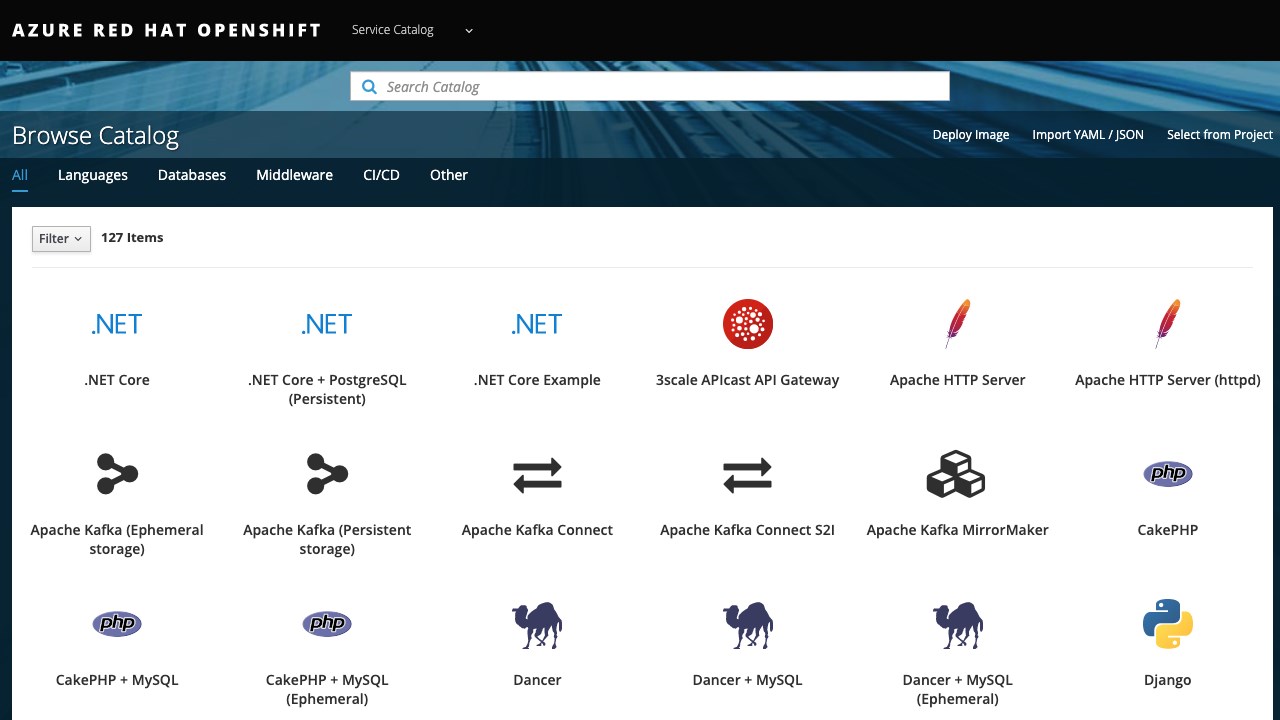Focus the Search Catalog input field
The height and width of the screenshot is (720, 1280).
click(x=650, y=87)
